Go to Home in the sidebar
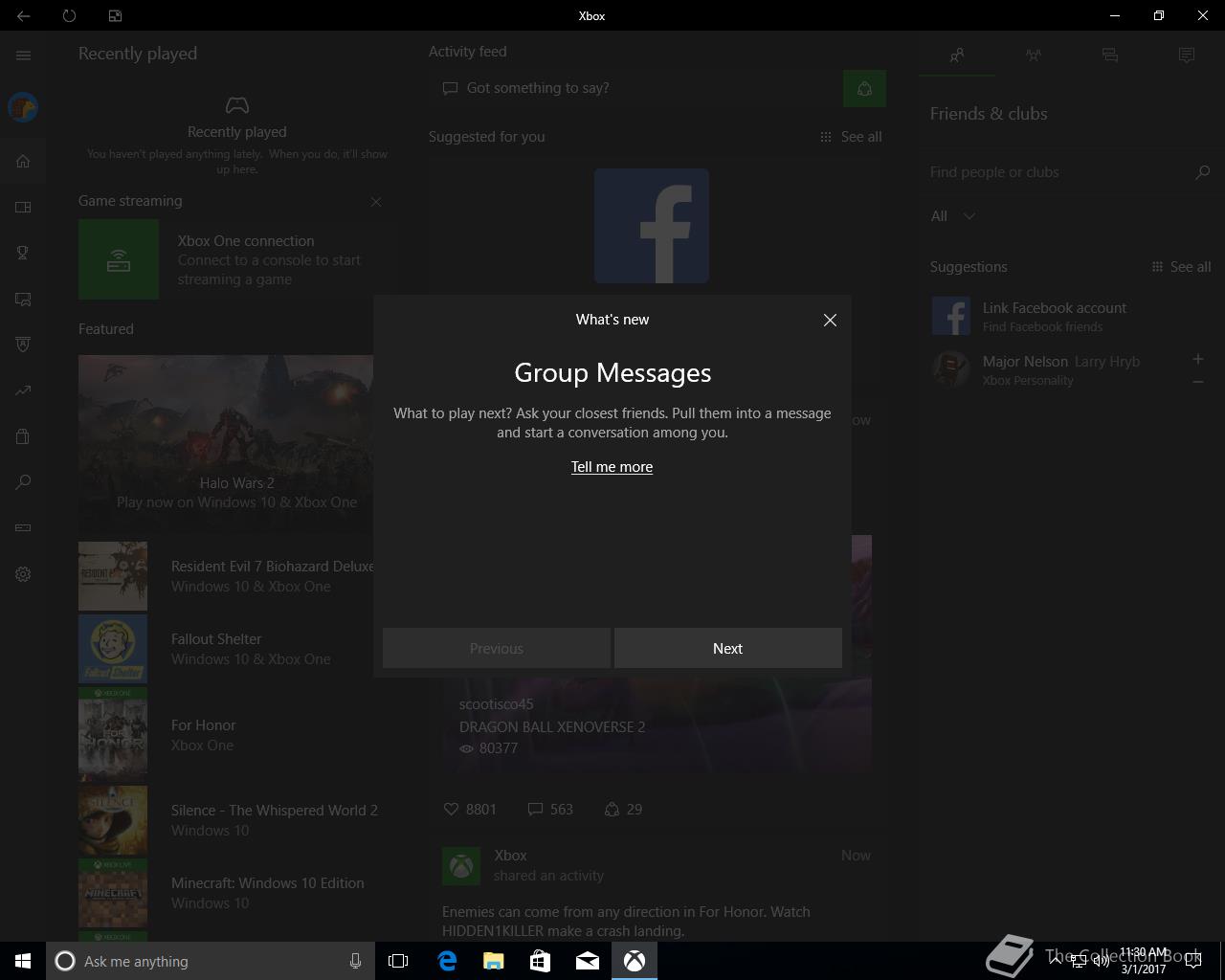1225x980 pixels. [23, 161]
